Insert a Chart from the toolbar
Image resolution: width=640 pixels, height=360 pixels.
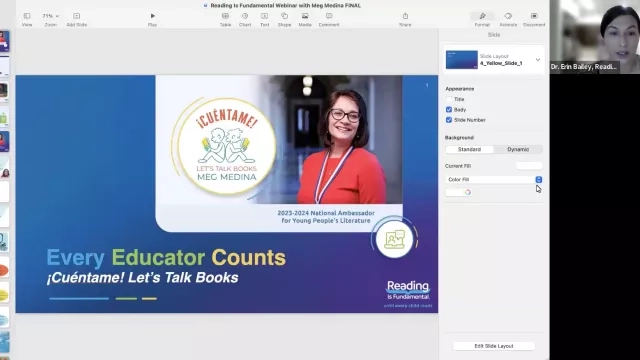pyautogui.click(x=245, y=16)
